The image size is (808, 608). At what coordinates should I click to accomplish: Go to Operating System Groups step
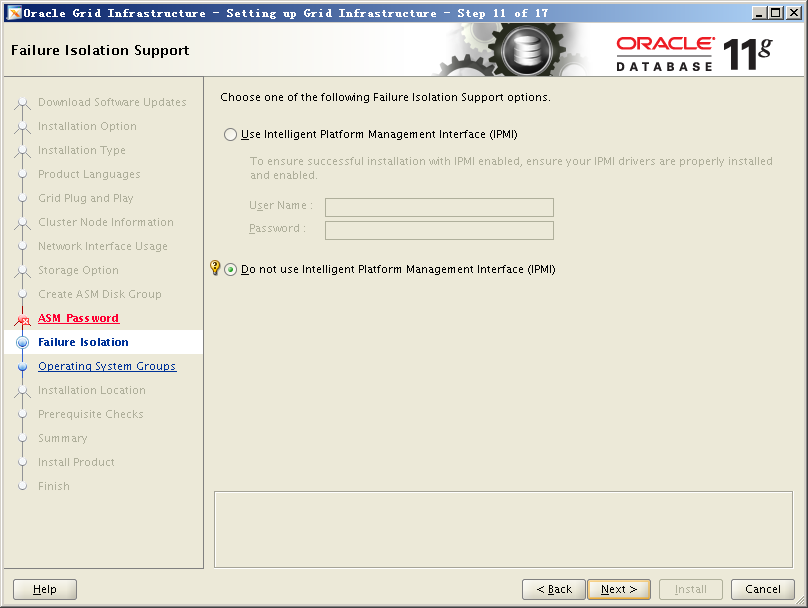click(107, 366)
